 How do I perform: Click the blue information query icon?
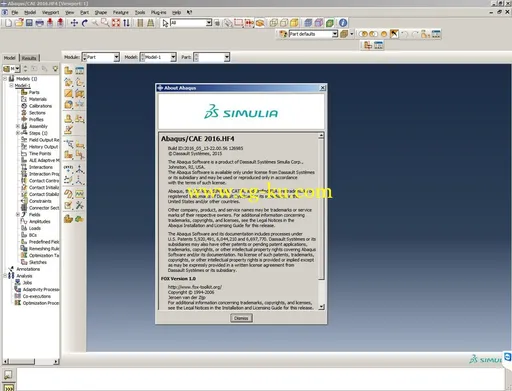[343, 23]
